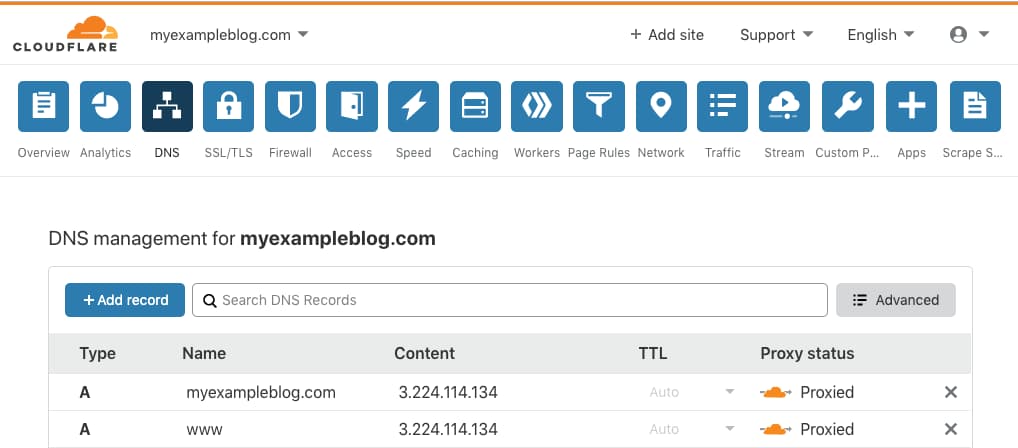Open the English language dropdown
The height and width of the screenshot is (448, 1018).
(881, 35)
